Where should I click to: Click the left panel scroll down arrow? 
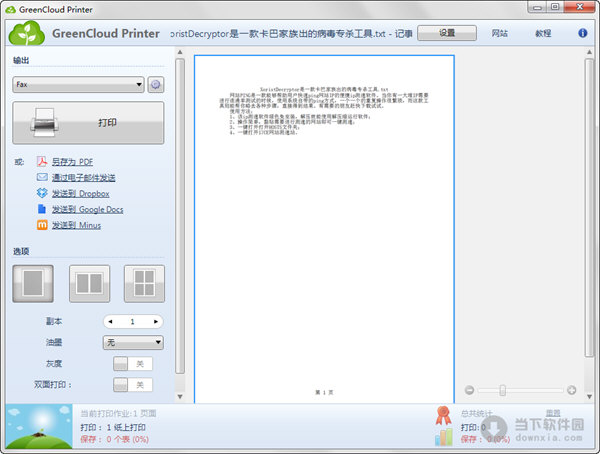(180, 397)
